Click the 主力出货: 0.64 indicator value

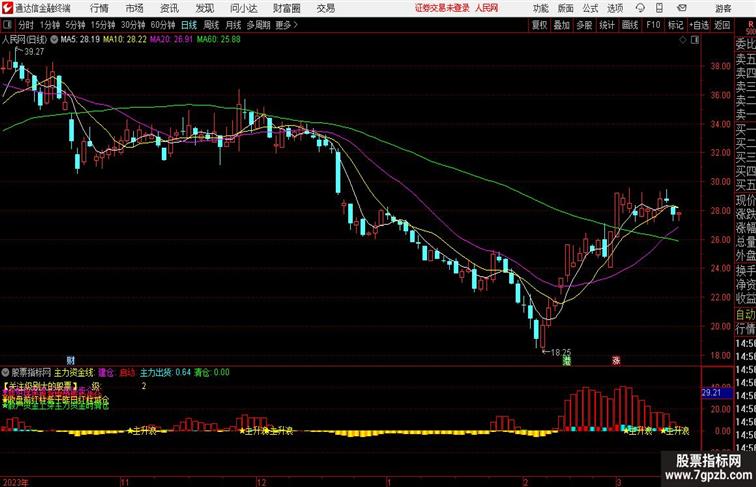coord(165,372)
